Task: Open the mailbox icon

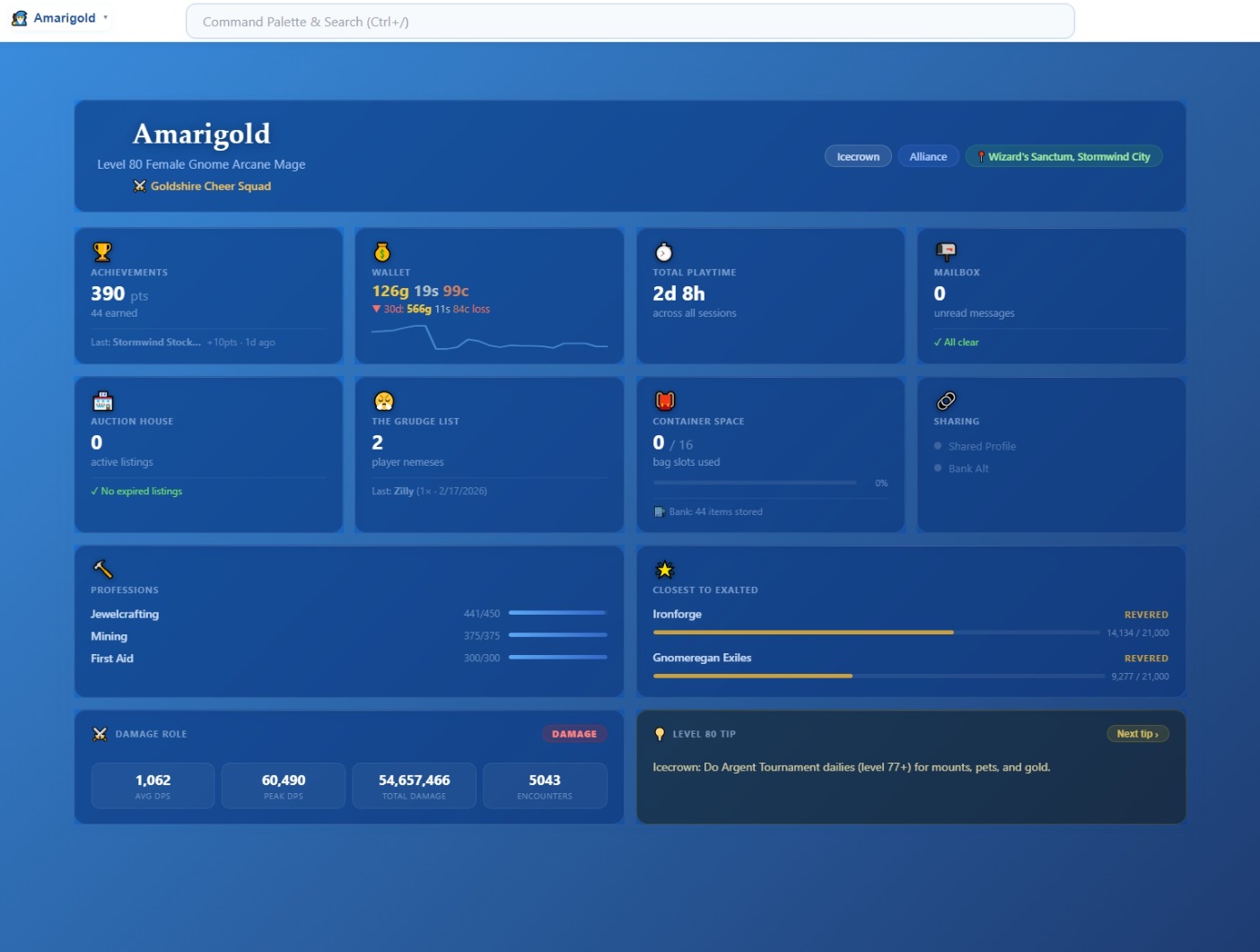Action: pyautogui.click(x=944, y=251)
